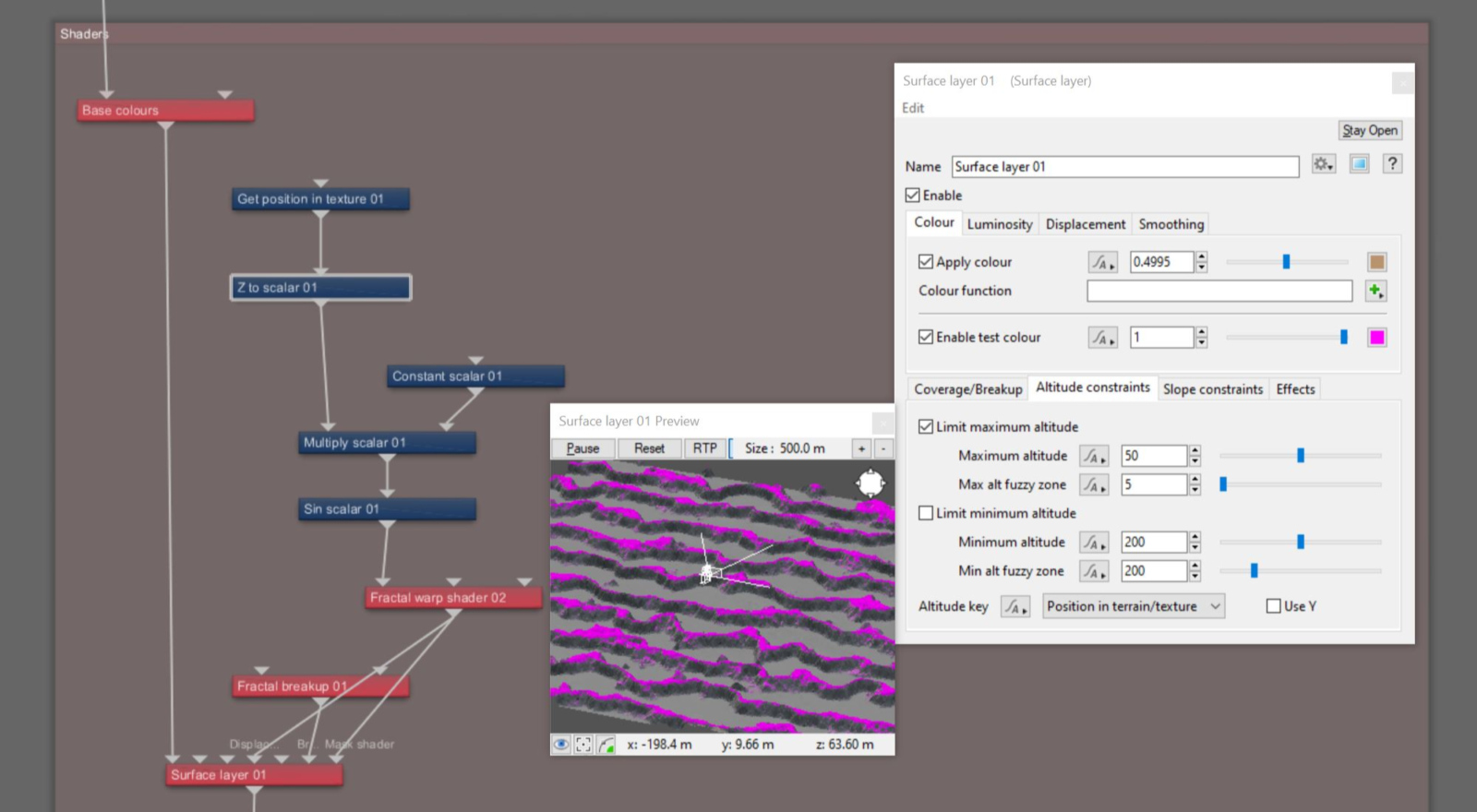
Task: Adjust the Maximum altitude slider
Action: (x=1300, y=456)
